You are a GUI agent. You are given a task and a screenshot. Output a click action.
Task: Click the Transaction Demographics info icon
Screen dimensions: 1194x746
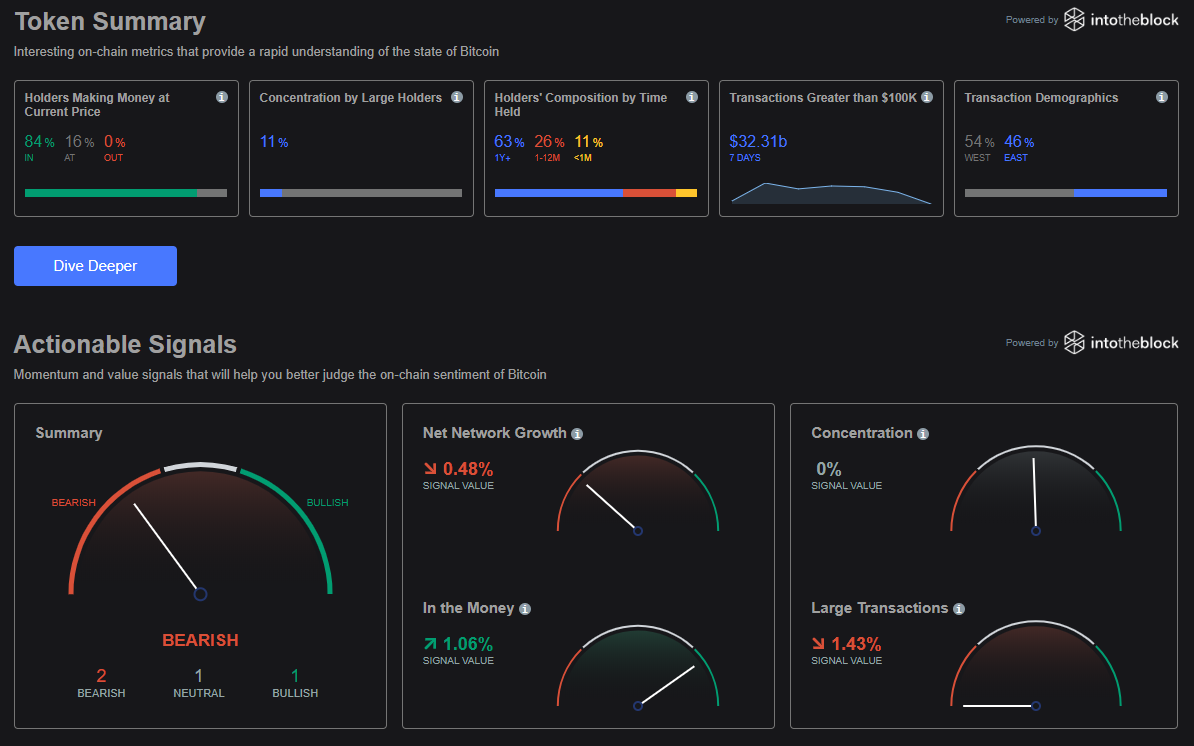(x=1161, y=97)
